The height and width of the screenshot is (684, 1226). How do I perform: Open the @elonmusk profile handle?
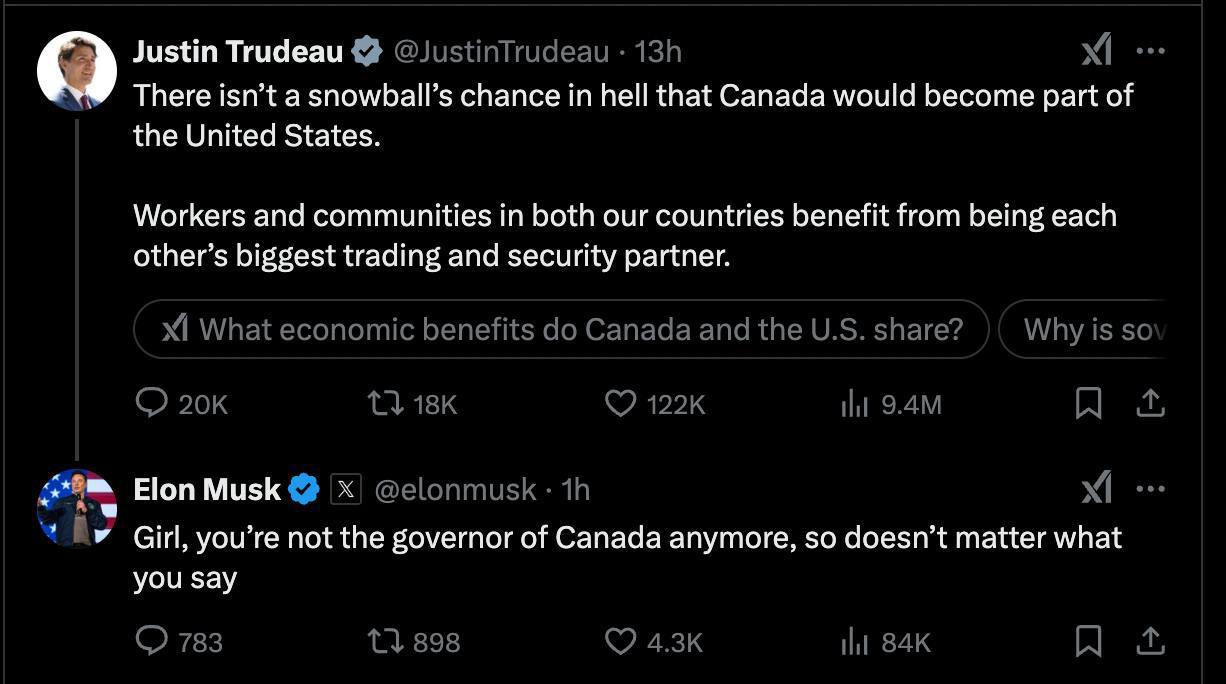455,489
